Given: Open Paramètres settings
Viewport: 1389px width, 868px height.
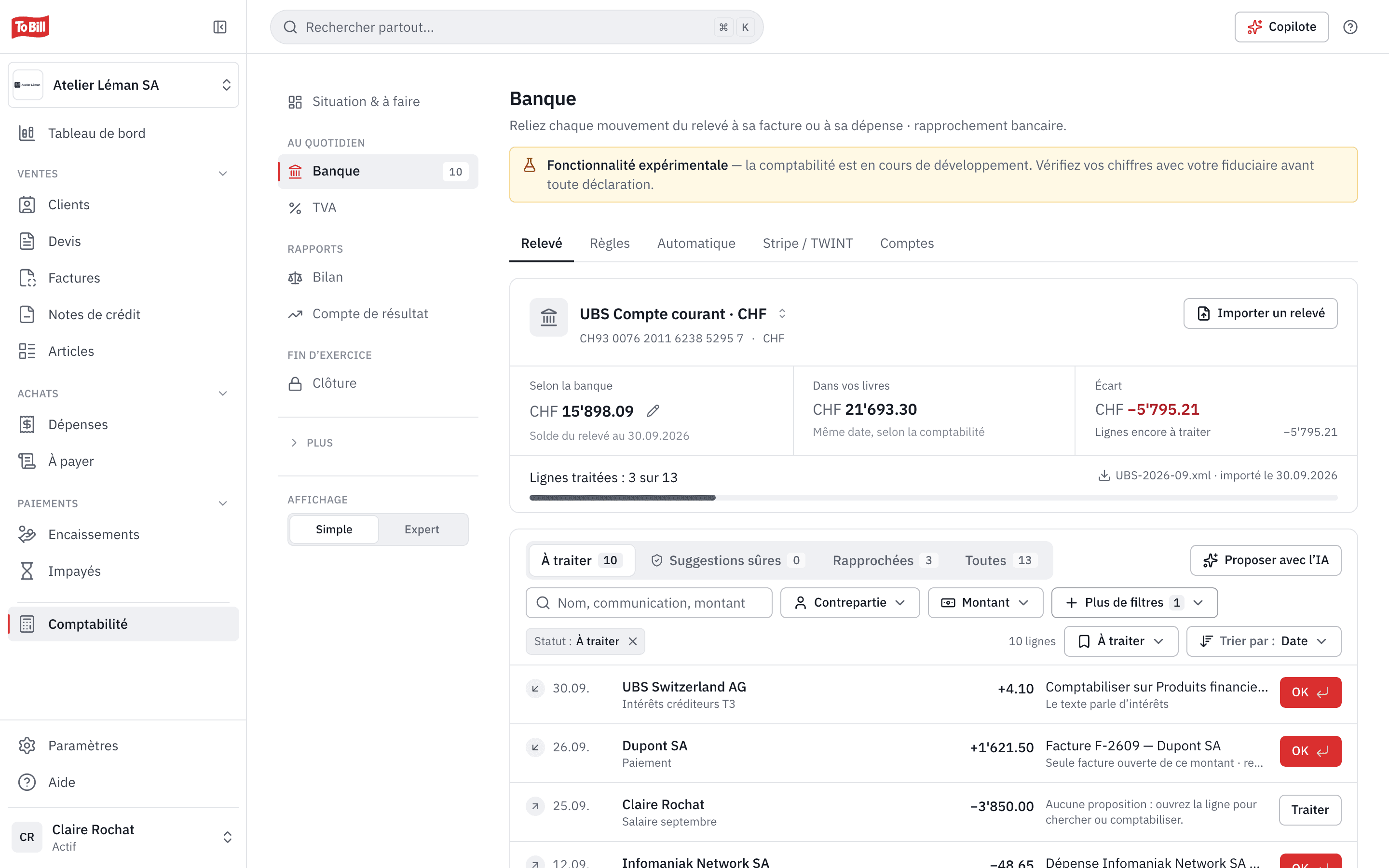Looking at the screenshot, I should pyautogui.click(x=123, y=746).
